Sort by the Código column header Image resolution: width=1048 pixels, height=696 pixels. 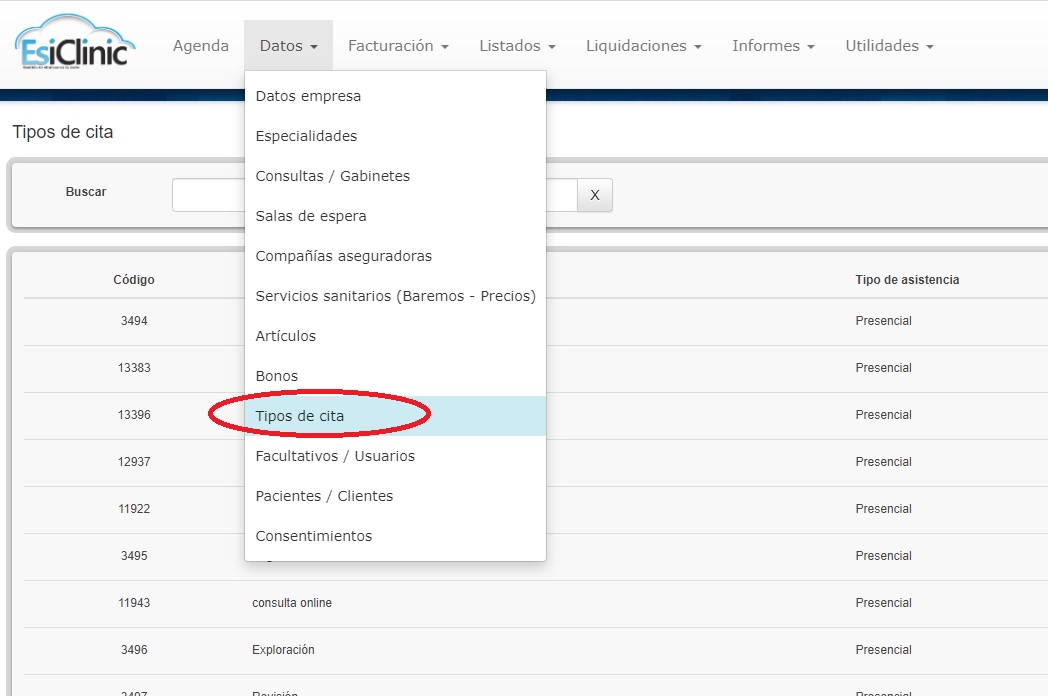(x=134, y=279)
